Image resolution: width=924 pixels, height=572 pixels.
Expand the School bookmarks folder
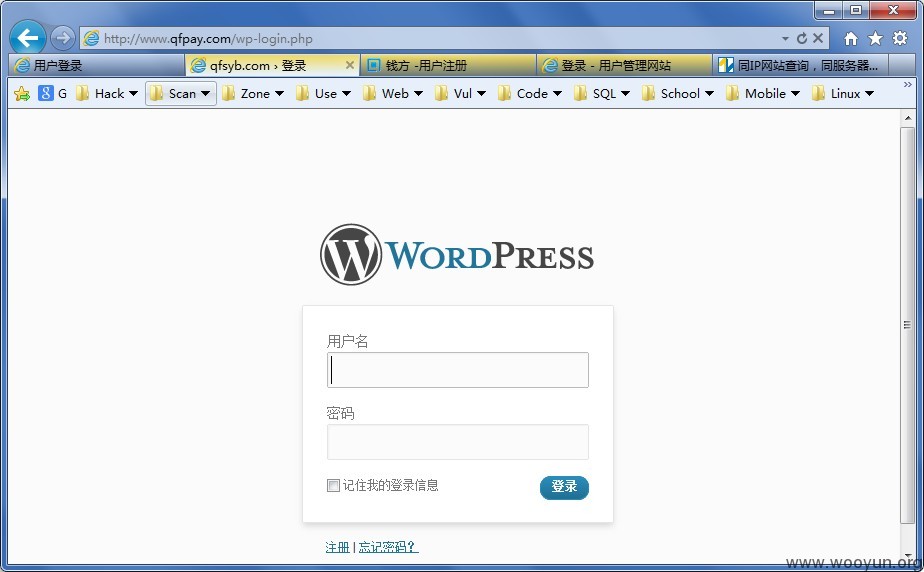[x=678, y=93]
